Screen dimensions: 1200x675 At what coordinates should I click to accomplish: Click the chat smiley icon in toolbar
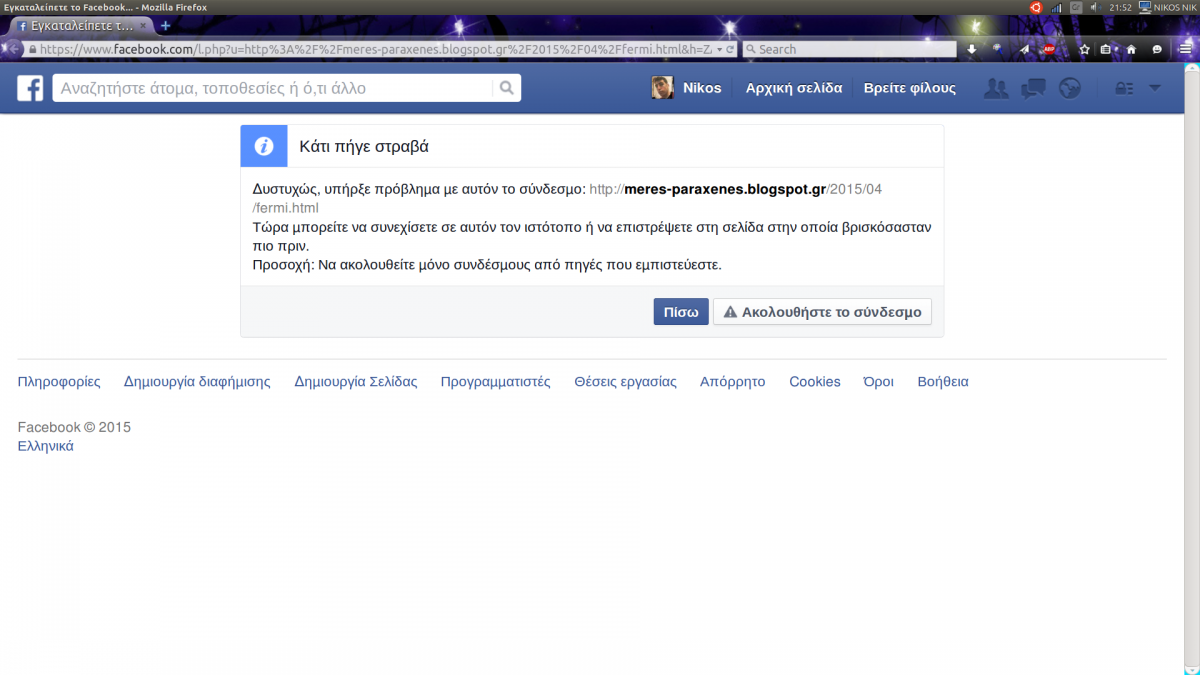pos(1157,49)
